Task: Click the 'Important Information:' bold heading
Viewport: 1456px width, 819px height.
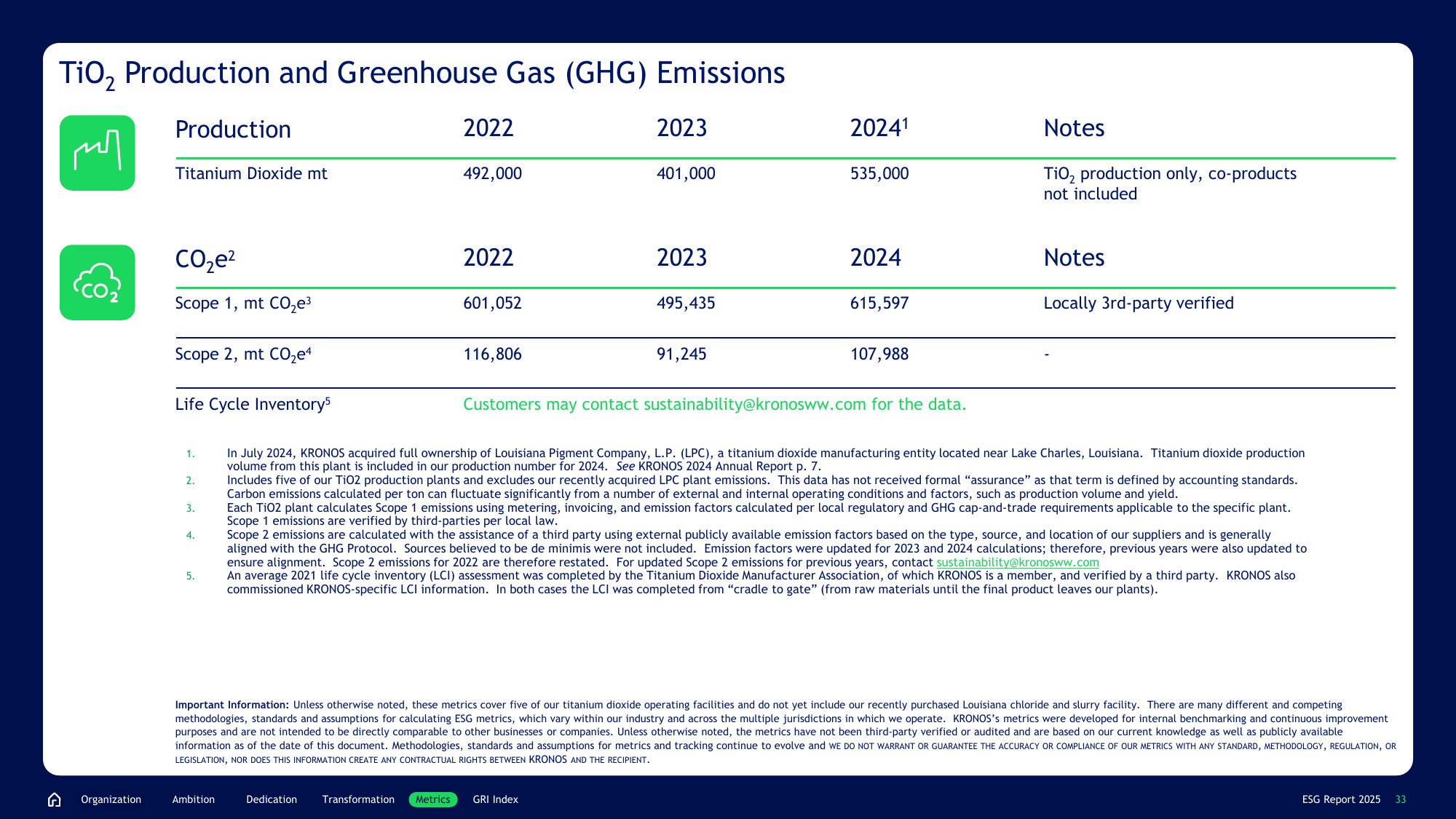Action: tap(232, 705)
